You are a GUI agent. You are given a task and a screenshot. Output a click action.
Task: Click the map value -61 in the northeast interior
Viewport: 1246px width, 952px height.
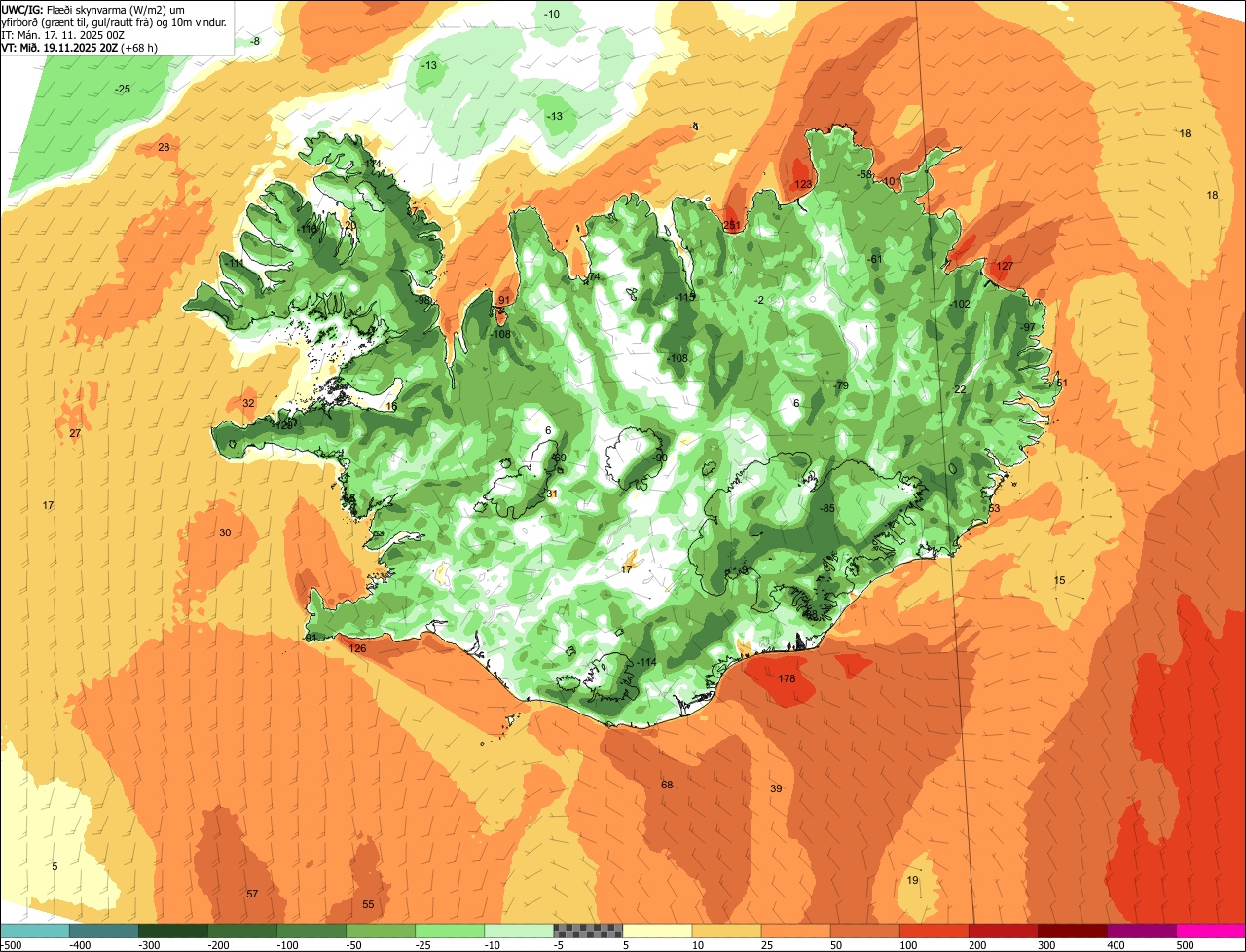point(874,259)
